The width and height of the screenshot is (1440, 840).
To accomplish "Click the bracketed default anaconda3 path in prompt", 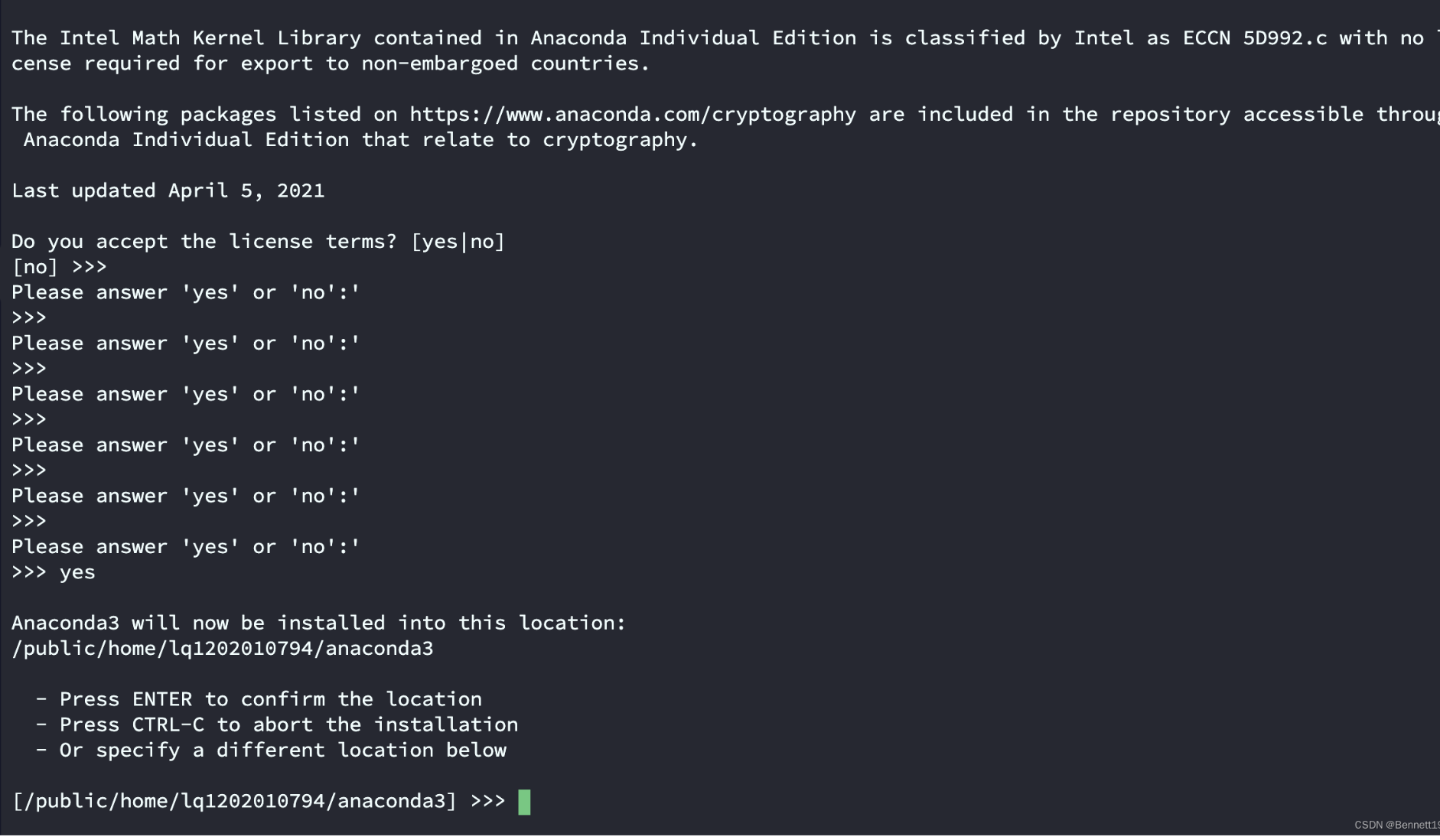I will tap(234, 801).
